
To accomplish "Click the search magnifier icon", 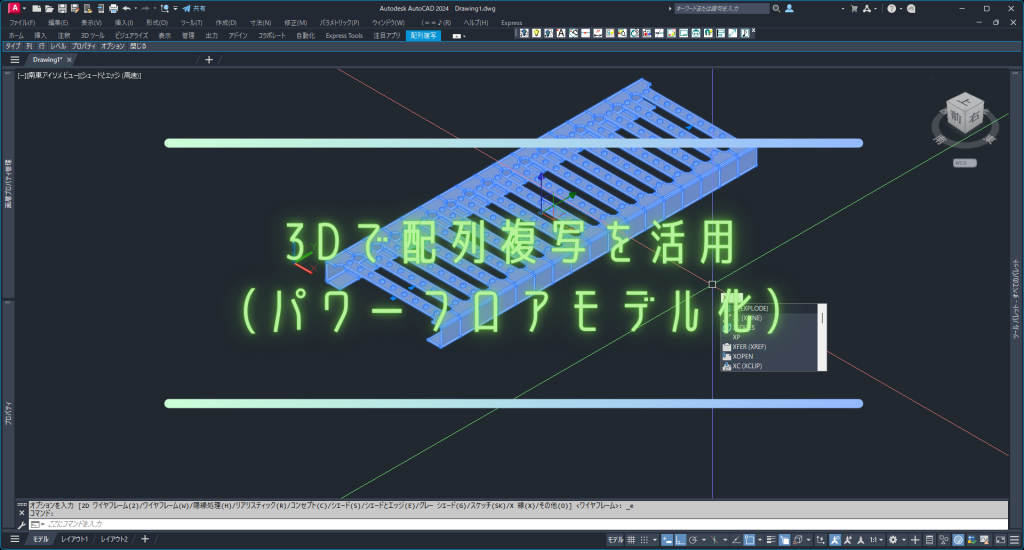I will click(776, 8).
